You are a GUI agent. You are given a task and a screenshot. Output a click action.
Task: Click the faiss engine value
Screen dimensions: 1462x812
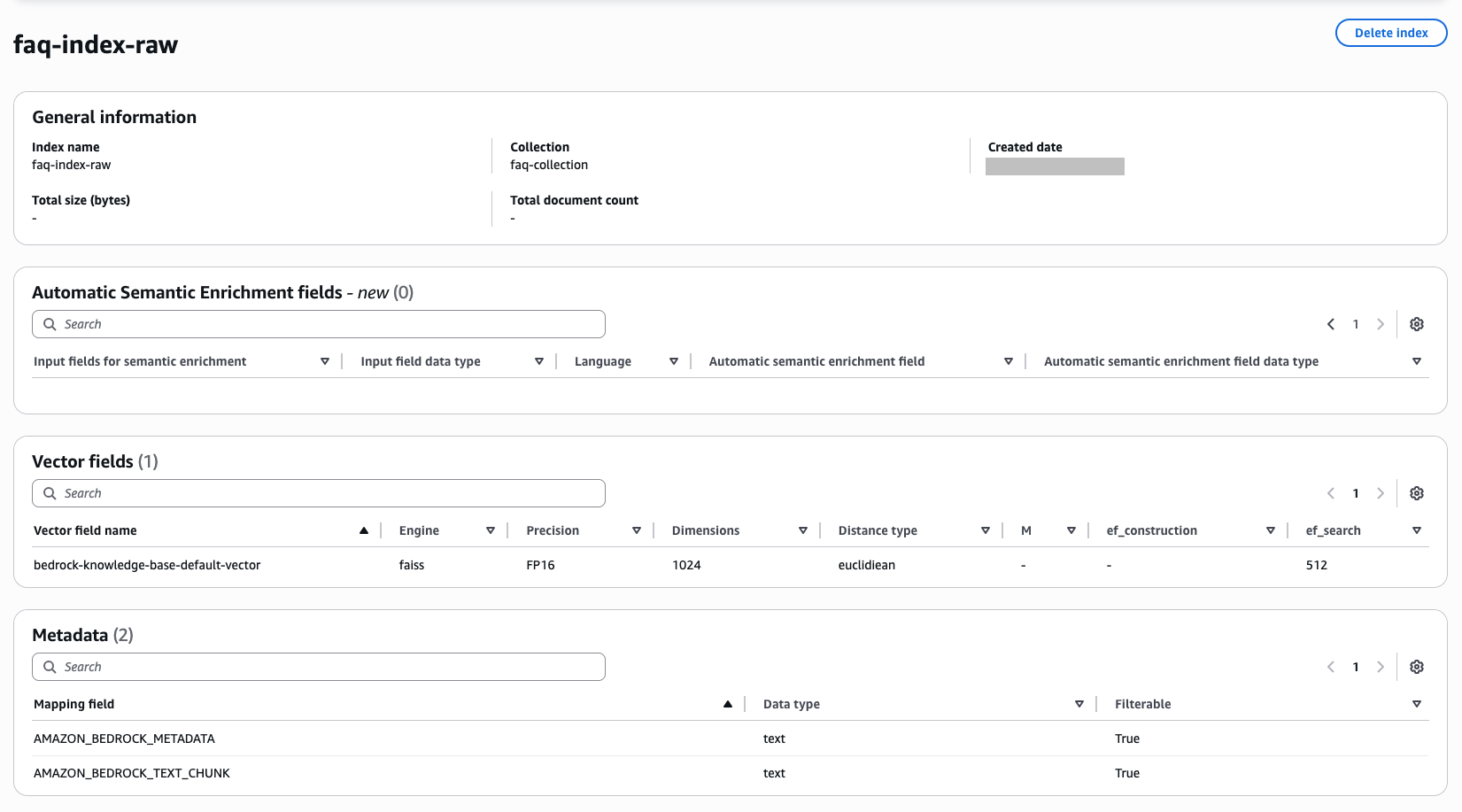pyautogui.click(x=412, y=565)
